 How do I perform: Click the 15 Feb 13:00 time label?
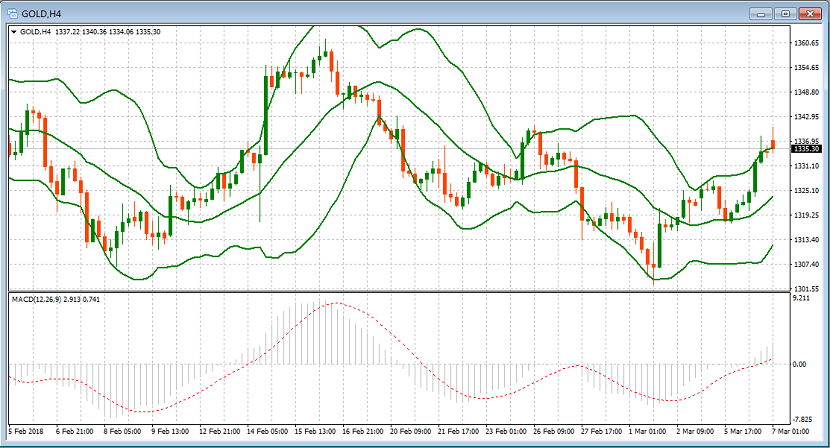click(x=315, y=432)
